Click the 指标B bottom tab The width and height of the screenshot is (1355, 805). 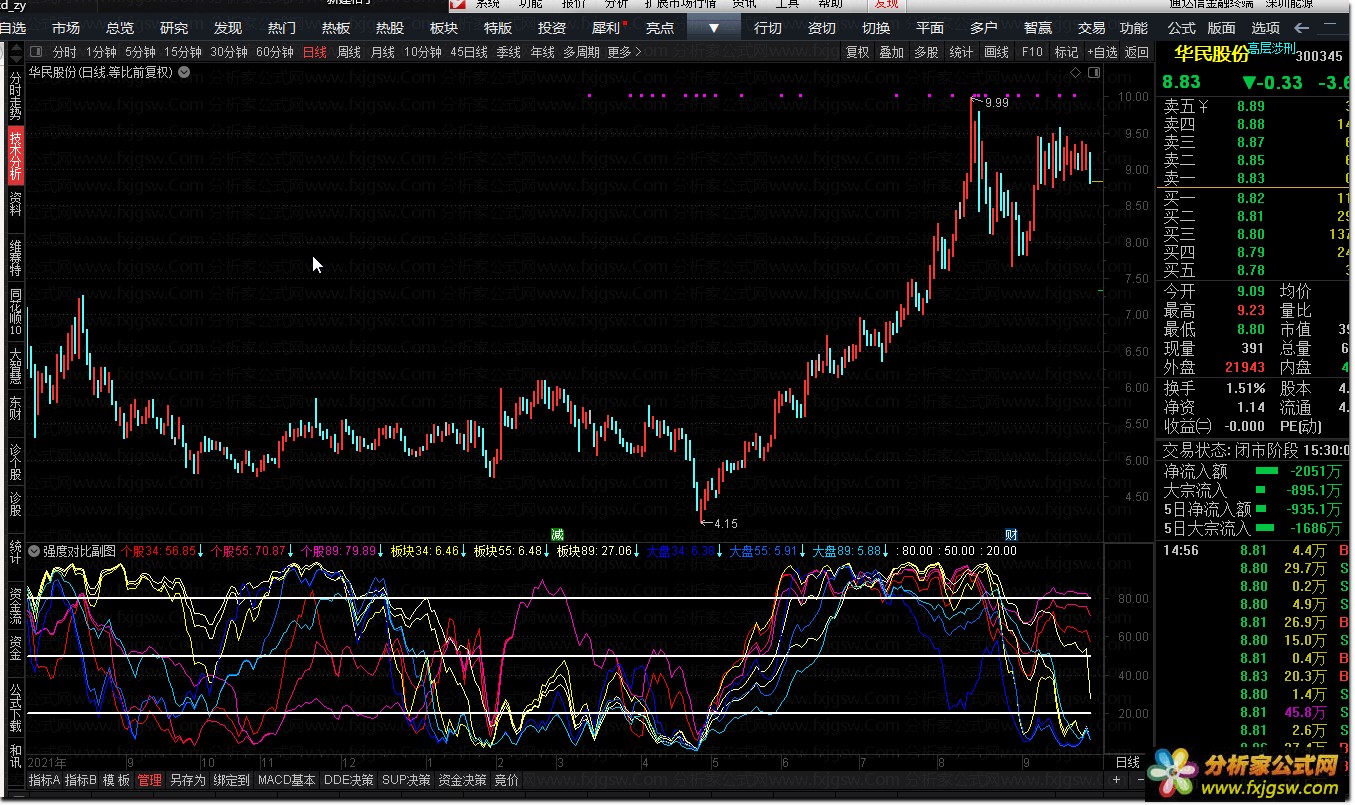click(x=81, y=780)
